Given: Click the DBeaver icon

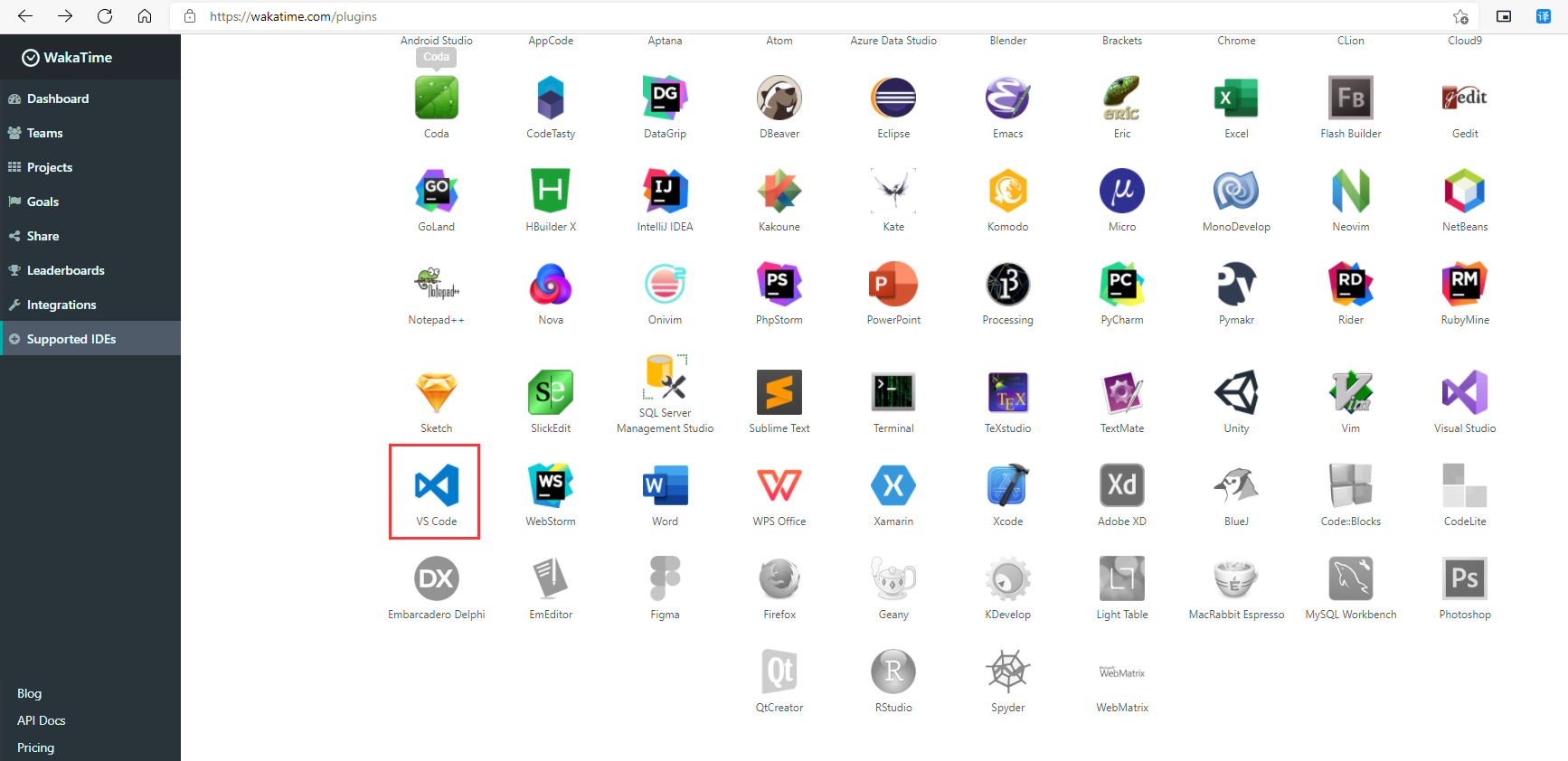Looking at the screenshot, I should [779, 98].
